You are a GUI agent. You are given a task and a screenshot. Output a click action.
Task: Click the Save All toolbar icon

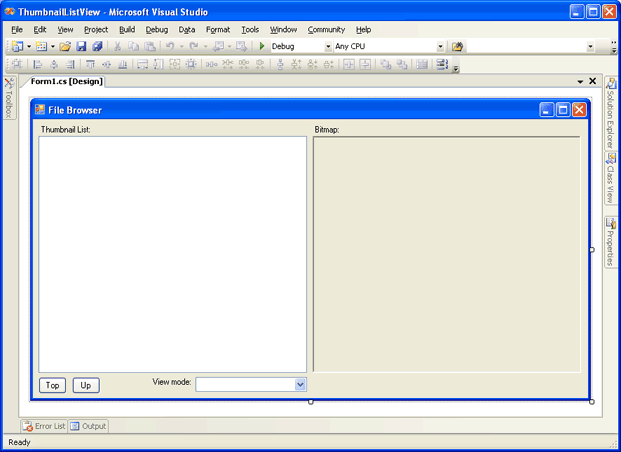[97, 47]
